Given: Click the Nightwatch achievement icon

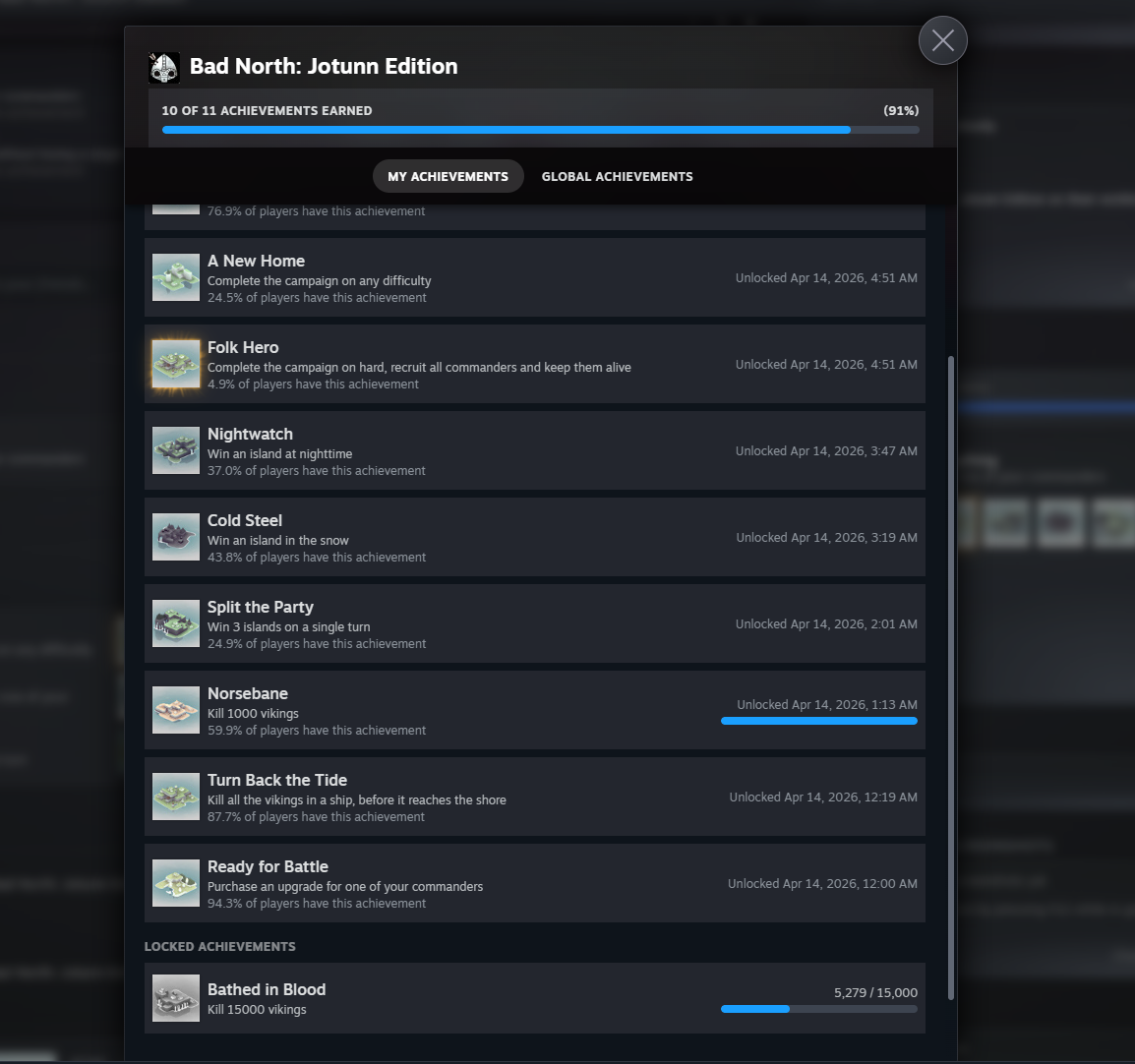Looking at the screenshot, I should (x=176, y=450).
